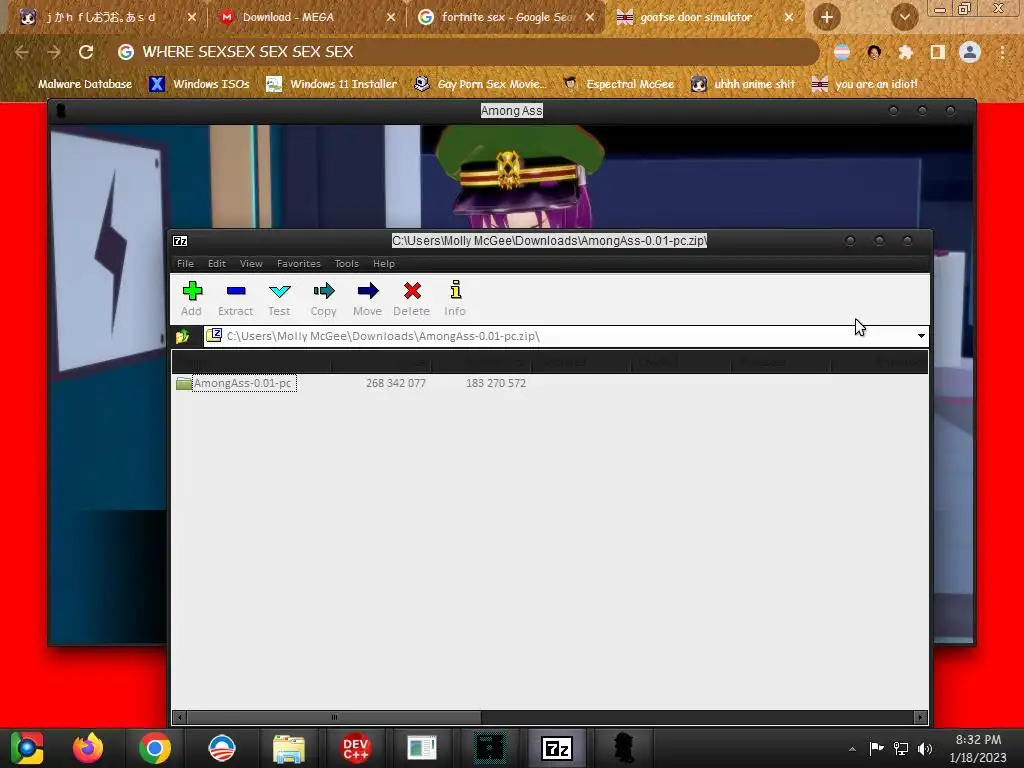Open the tab search dropdown in Chrome
This screenshot has height=768, width=1024.
[x=904, y=18]
